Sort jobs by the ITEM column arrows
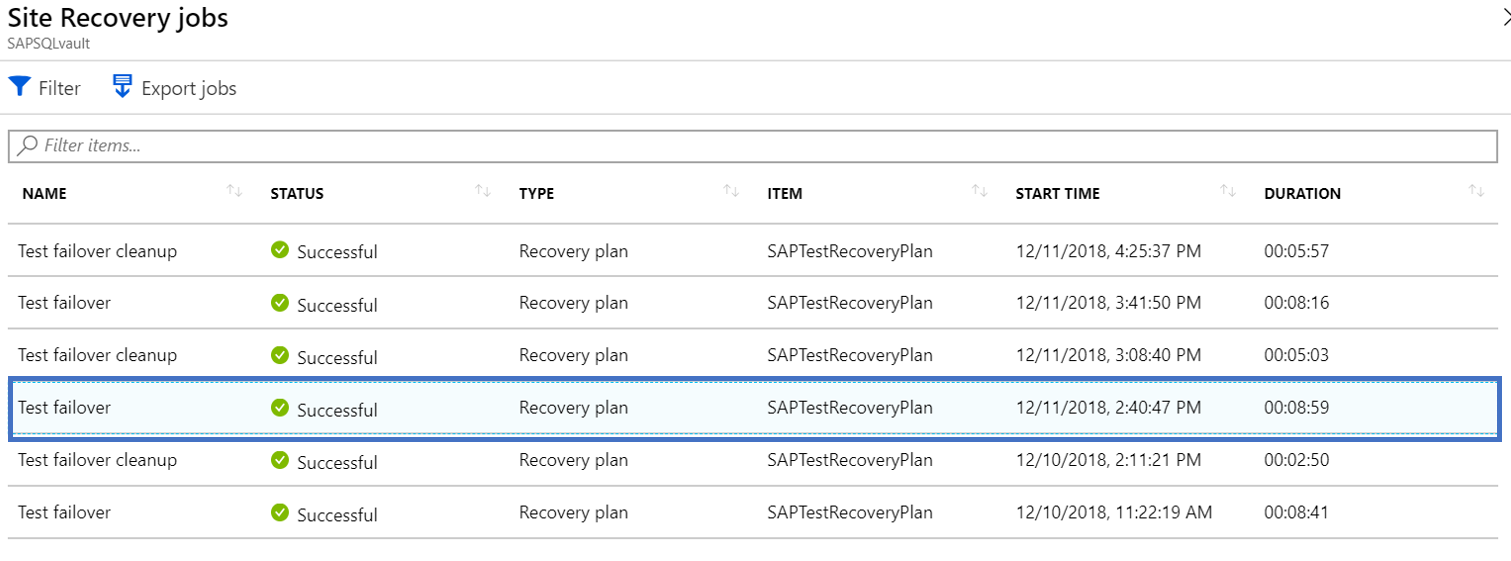The height and width of the screenshot is (561, 1511). 980,192
